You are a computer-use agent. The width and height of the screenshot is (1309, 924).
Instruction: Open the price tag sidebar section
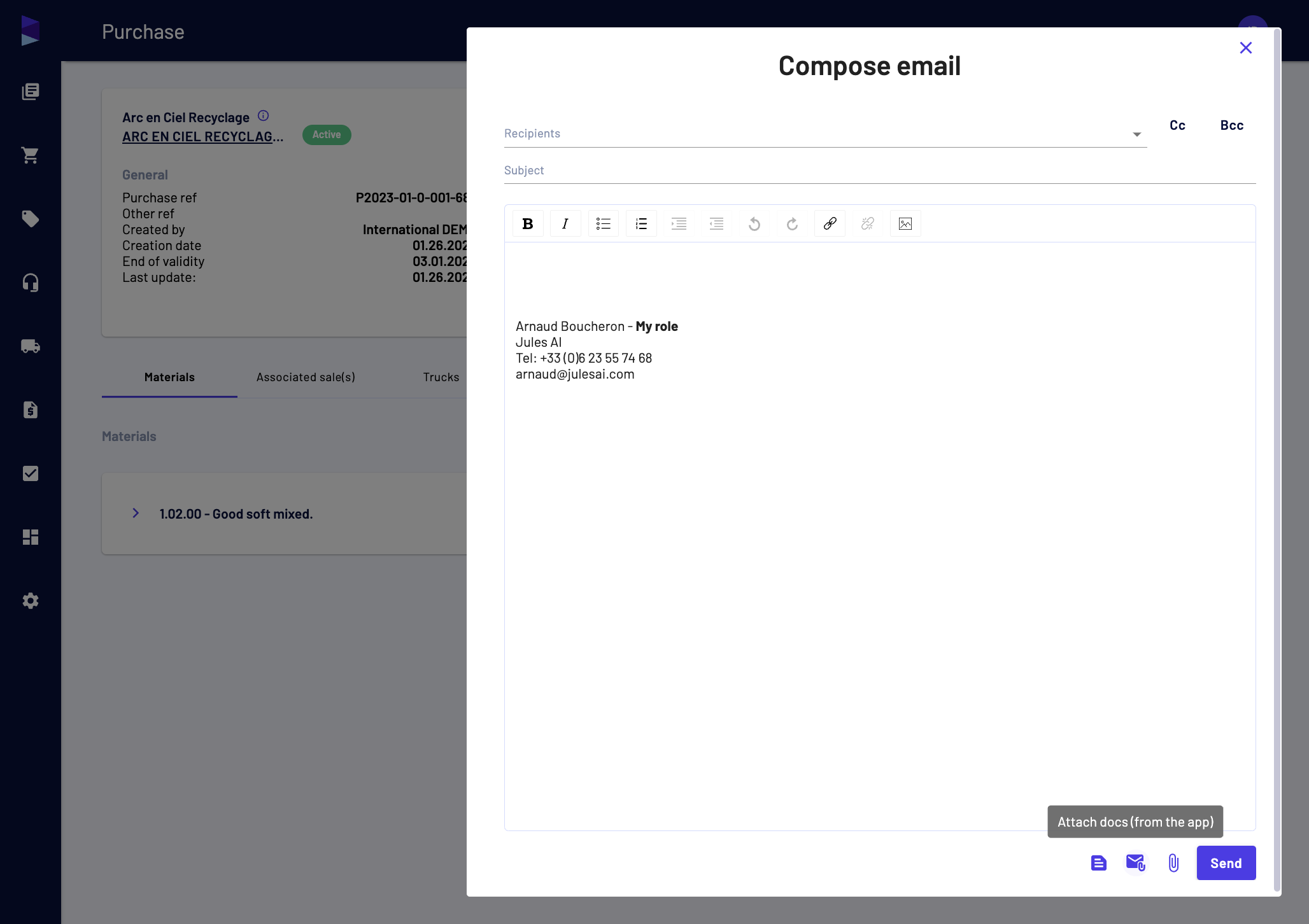coord(30,219)
